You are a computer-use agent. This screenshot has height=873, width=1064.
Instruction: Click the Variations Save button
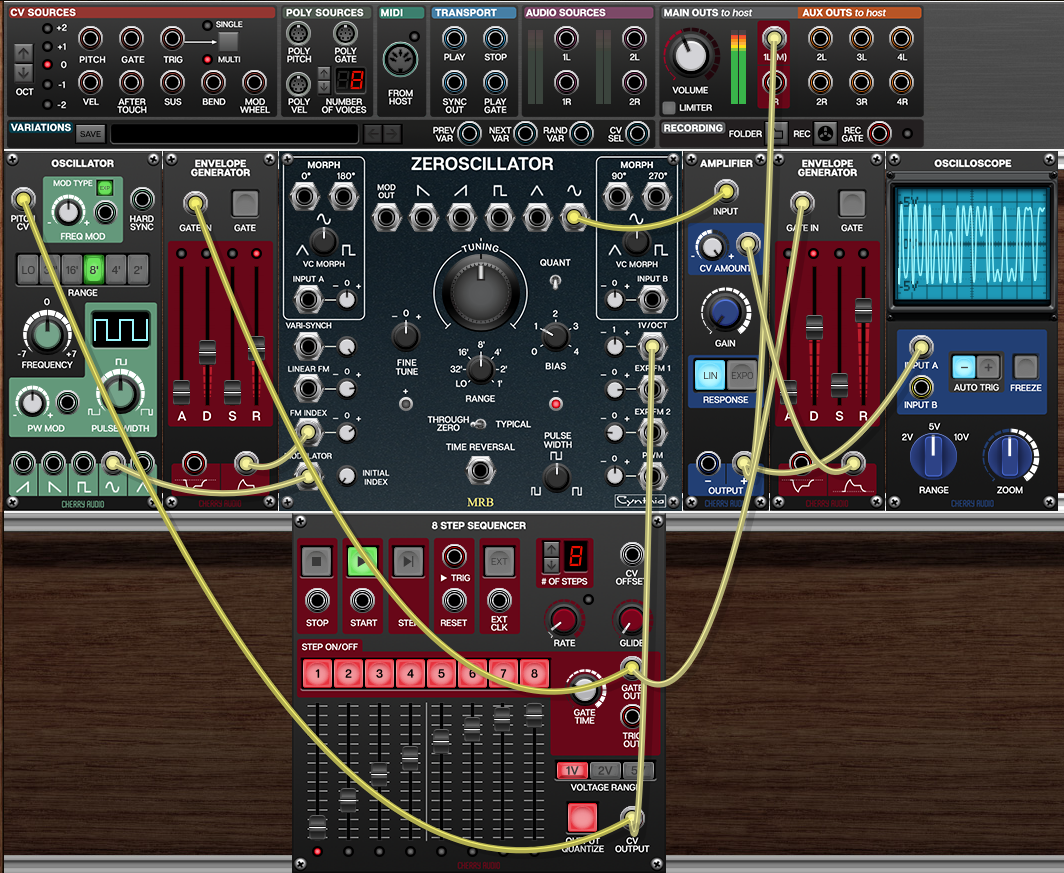[90, 134]
